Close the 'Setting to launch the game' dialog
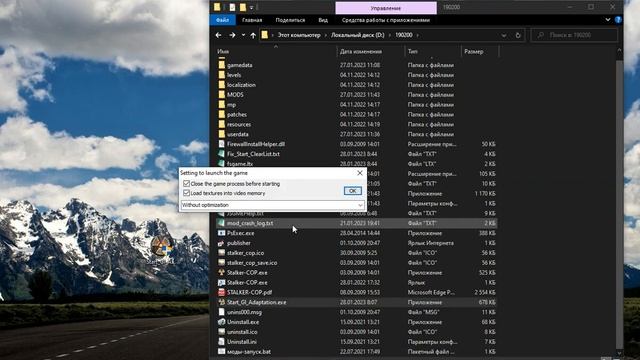The image size is (640, 360). 360,173
